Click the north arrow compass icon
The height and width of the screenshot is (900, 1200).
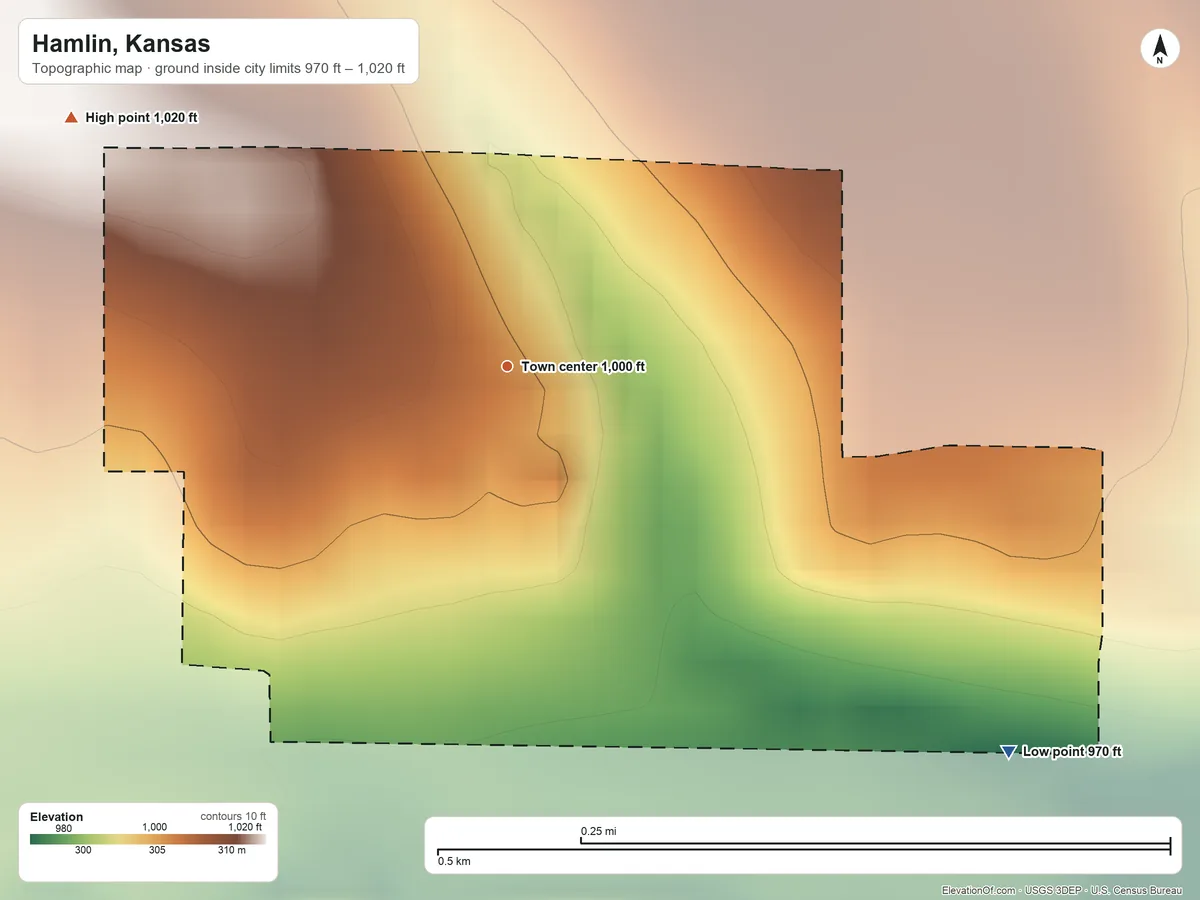click(x=1159, y=49)
